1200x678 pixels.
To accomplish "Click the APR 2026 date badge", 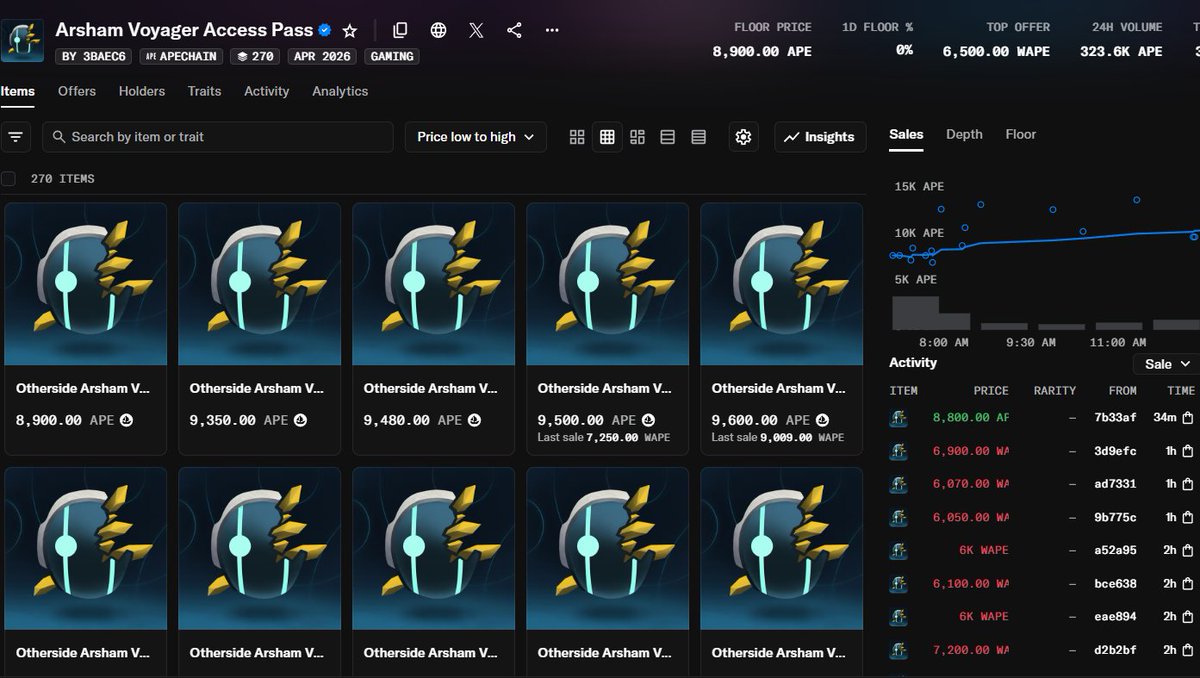I will tap(323, 57).
